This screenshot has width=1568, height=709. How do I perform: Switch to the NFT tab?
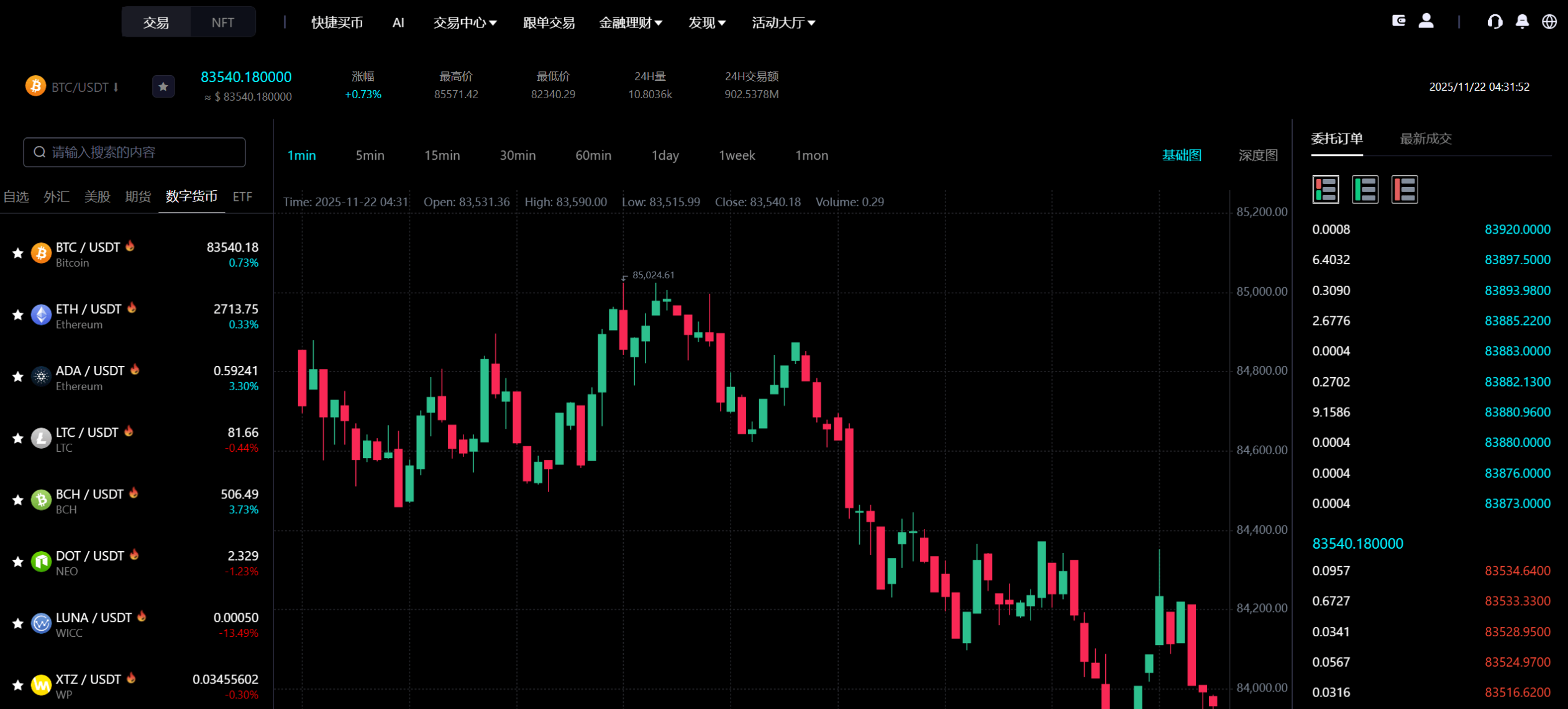coord(222,21)
